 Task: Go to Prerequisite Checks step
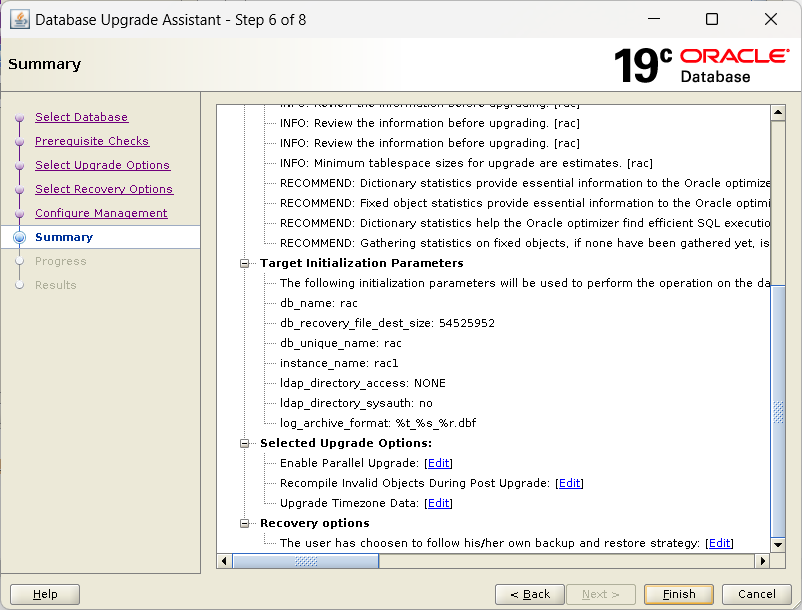[92, 141]
